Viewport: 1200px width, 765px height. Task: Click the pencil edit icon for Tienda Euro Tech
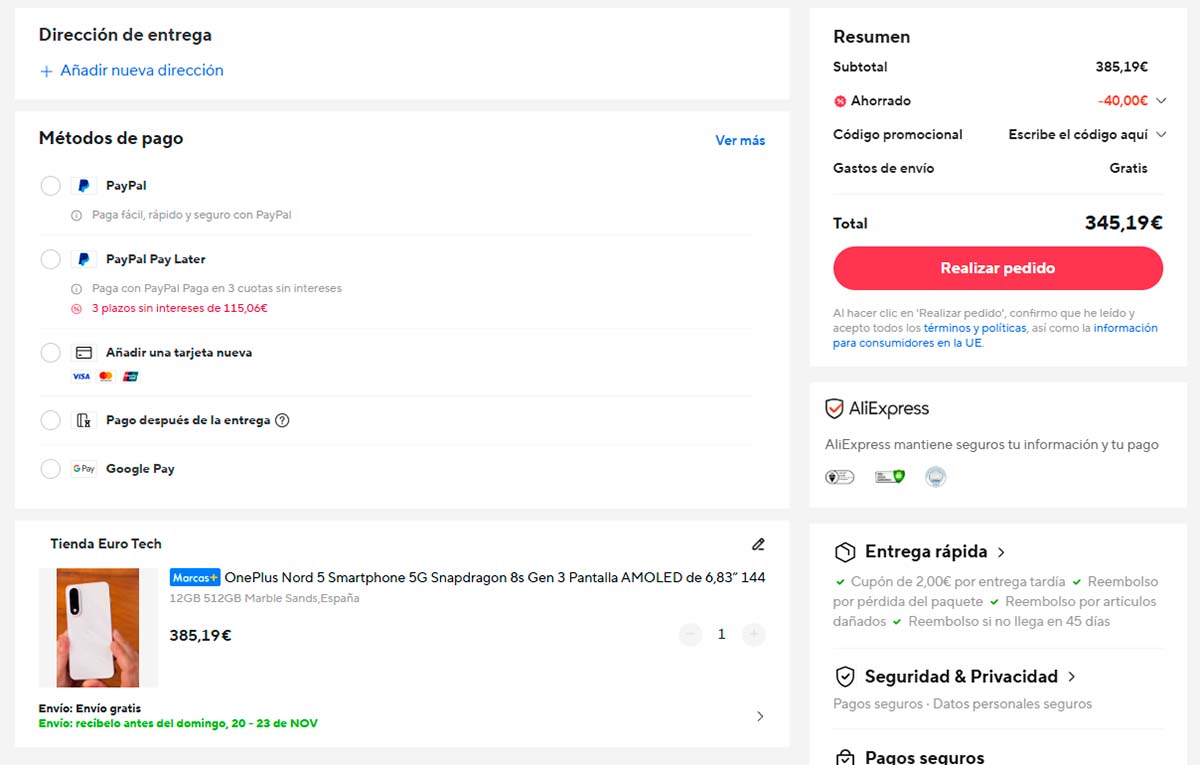758,544
